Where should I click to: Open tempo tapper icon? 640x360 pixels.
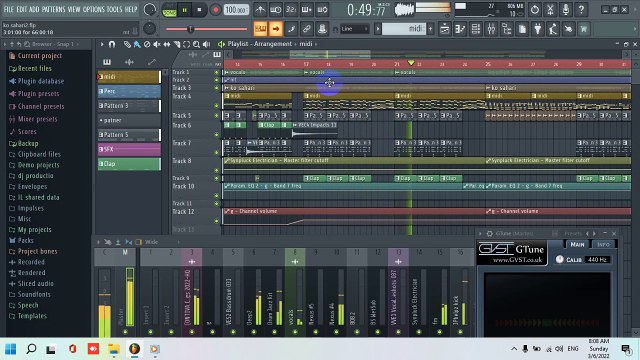point(553,29)
